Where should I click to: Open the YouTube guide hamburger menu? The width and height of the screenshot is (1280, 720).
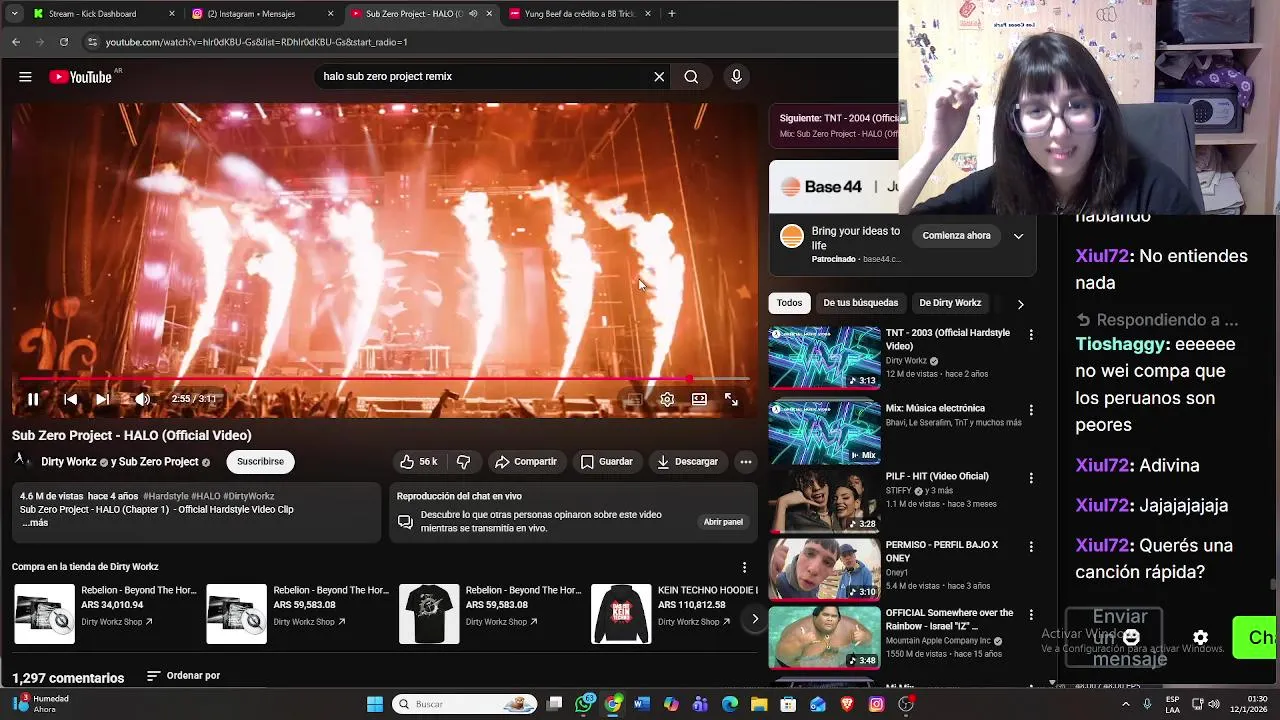click(25, 77)
